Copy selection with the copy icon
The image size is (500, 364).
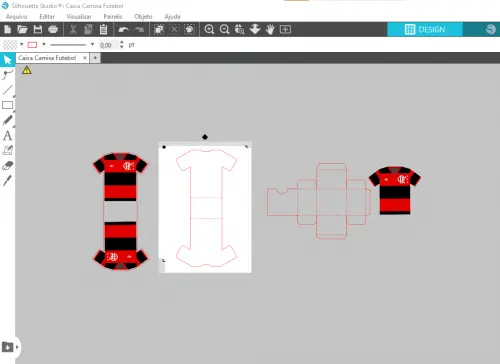(x=88, y=30)
